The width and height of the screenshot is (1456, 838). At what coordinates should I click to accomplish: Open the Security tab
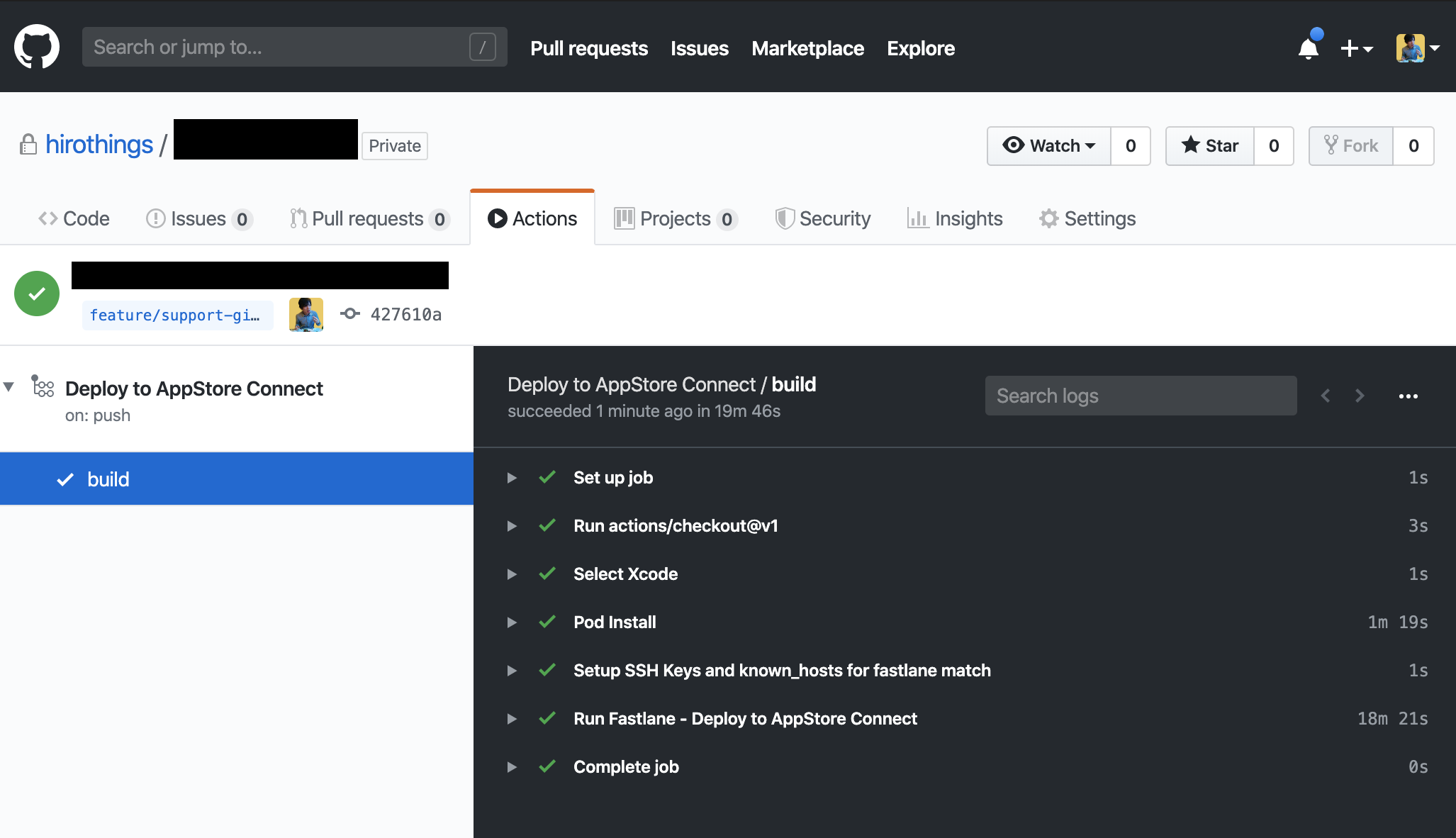823,218
